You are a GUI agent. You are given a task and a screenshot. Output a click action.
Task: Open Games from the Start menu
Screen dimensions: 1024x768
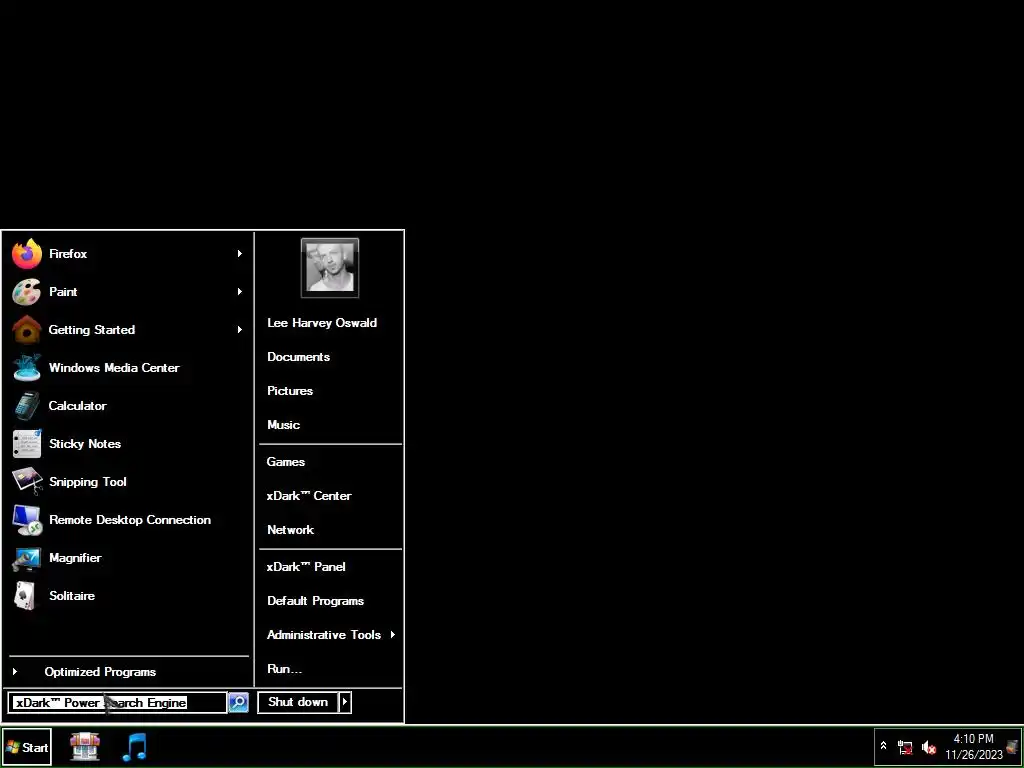pos(285,462)
